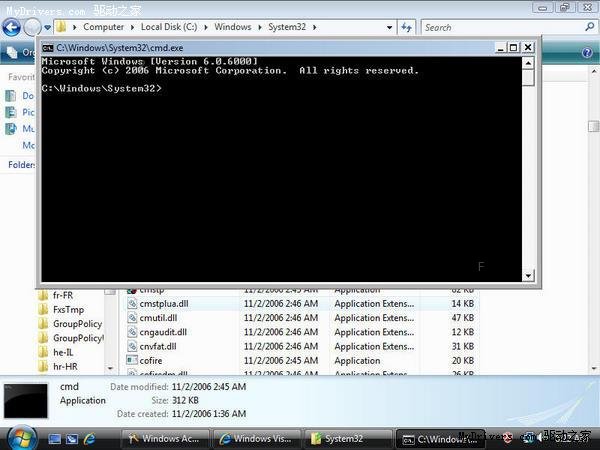Open the recent pages dropdown arrow
The height and width of the screenshot is (450, 600).
click(47, 28)
